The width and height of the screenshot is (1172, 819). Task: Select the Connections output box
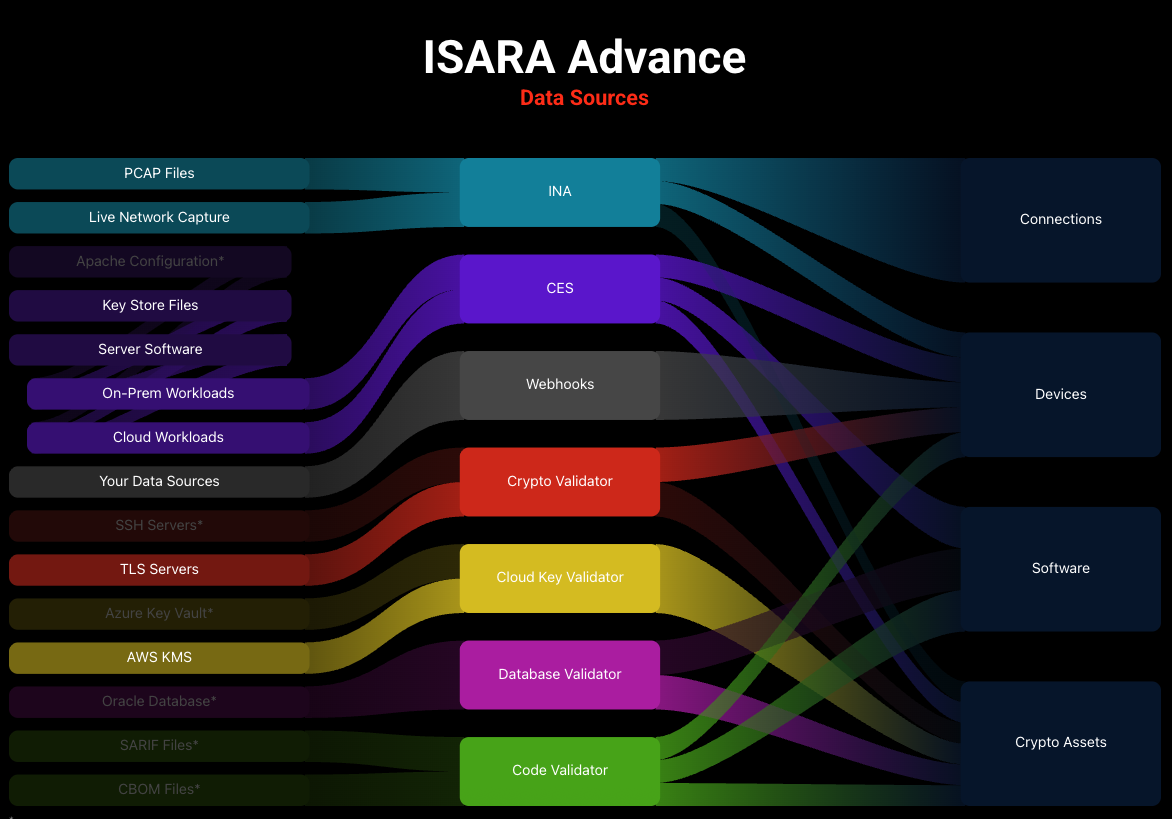coord(1061,220)
